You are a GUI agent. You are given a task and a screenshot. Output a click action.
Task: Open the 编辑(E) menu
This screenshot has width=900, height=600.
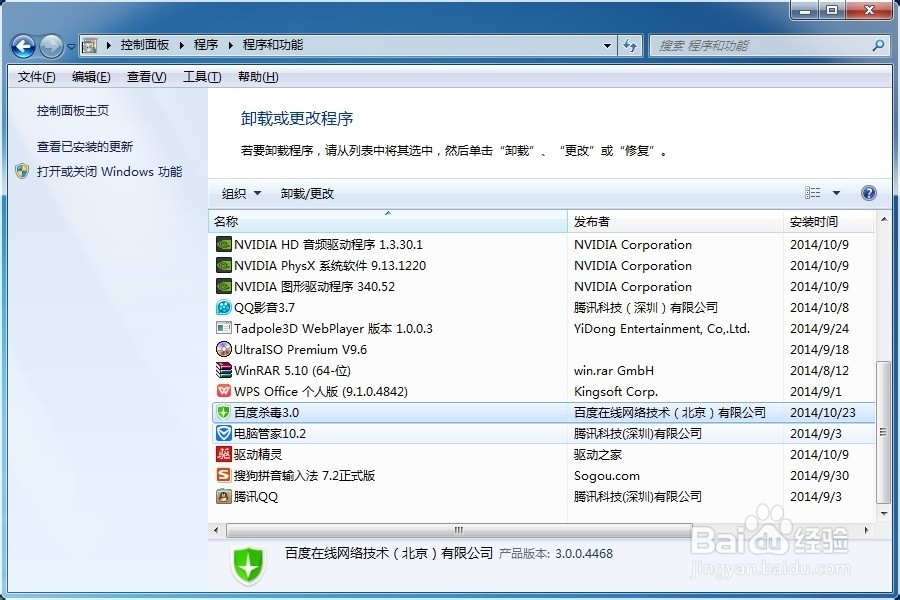(x=91, y=77)
